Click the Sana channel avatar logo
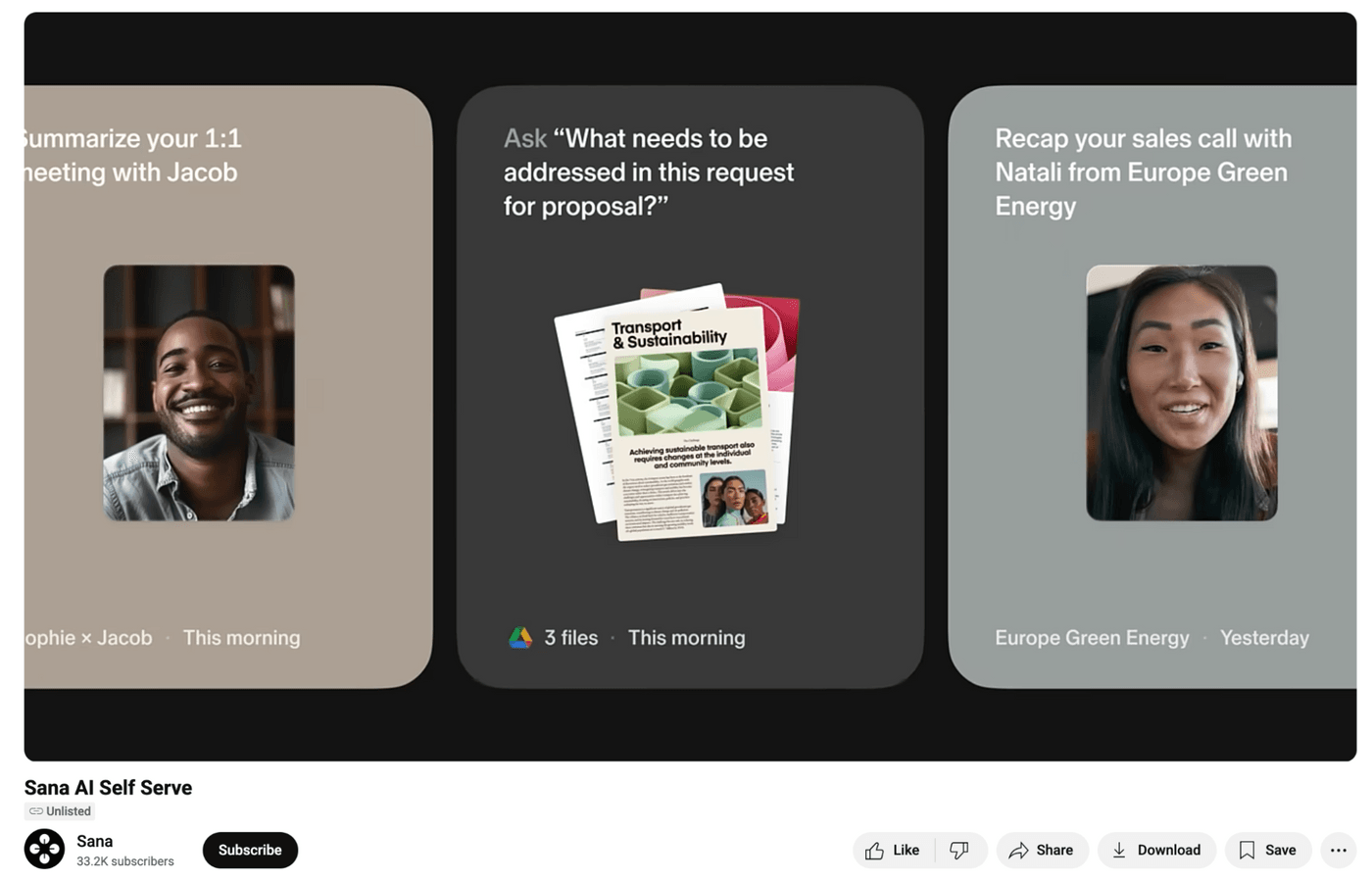The image size is (1372, 880). pyautogui.click(x=44, y=849)
